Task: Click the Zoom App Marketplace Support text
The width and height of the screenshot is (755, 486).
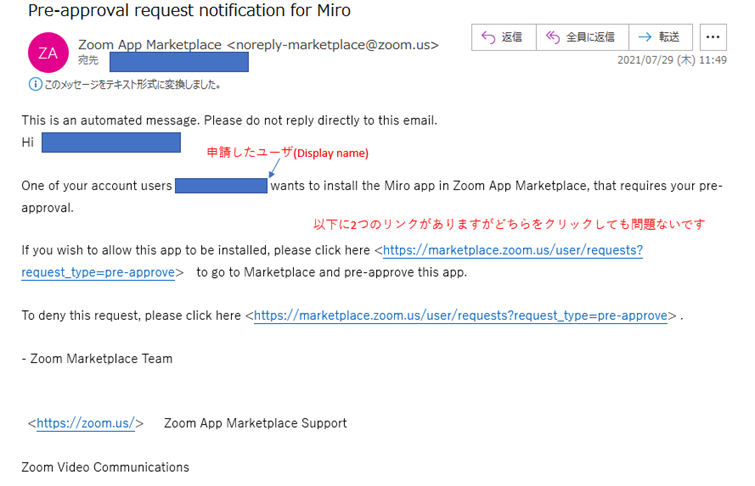Action: point(255,423)
